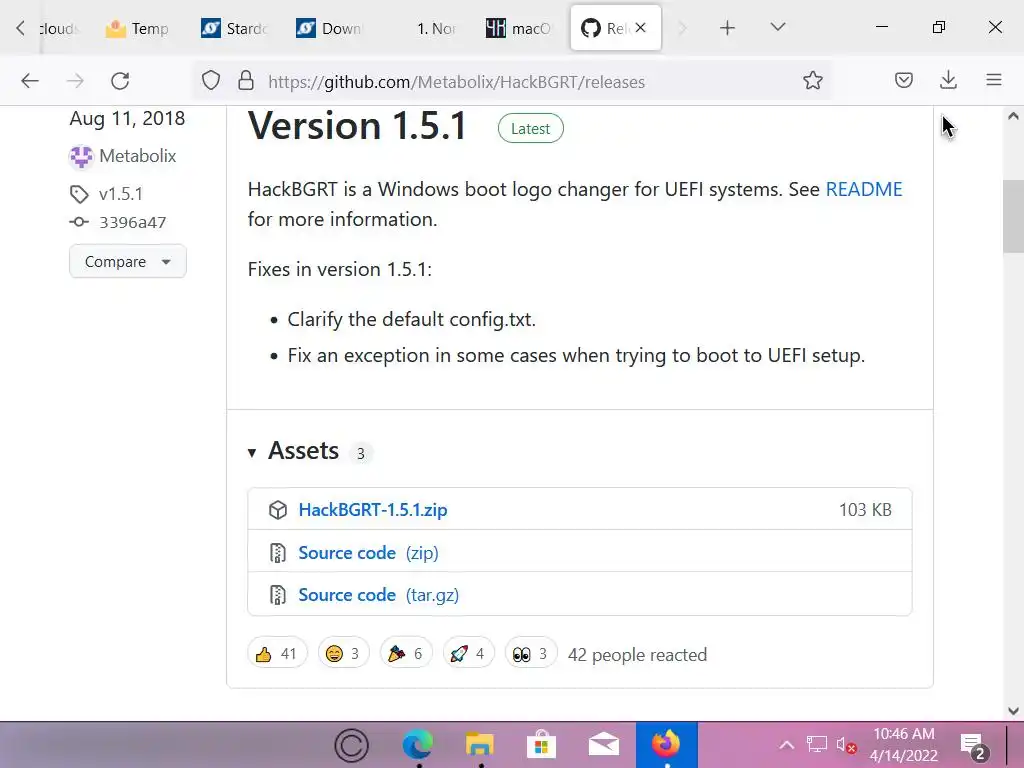Click the taskbar clock 10:46 AM
The width and height of the screenshot is (1024, 768).
tap(904, 734)
